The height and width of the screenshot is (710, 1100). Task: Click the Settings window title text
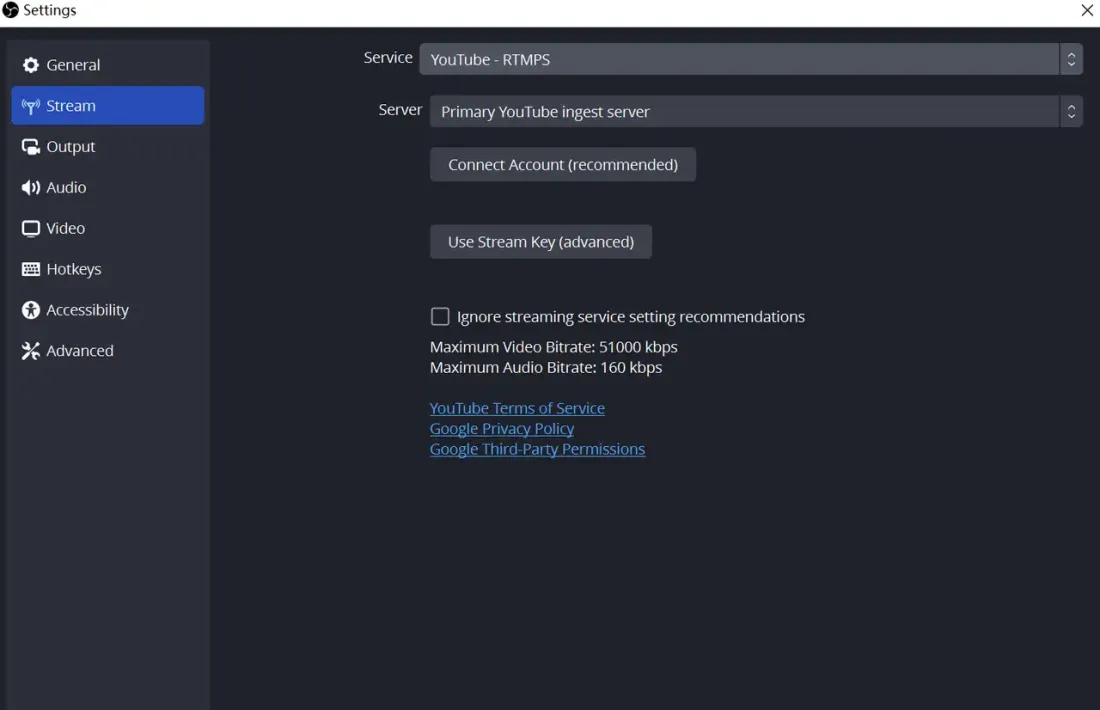(50, 11)
